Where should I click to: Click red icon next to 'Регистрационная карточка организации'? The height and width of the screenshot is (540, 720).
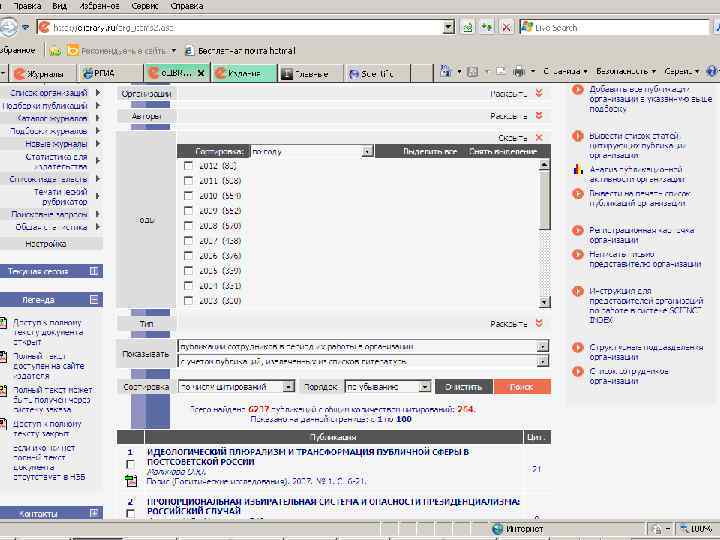[x=578, y=230]
